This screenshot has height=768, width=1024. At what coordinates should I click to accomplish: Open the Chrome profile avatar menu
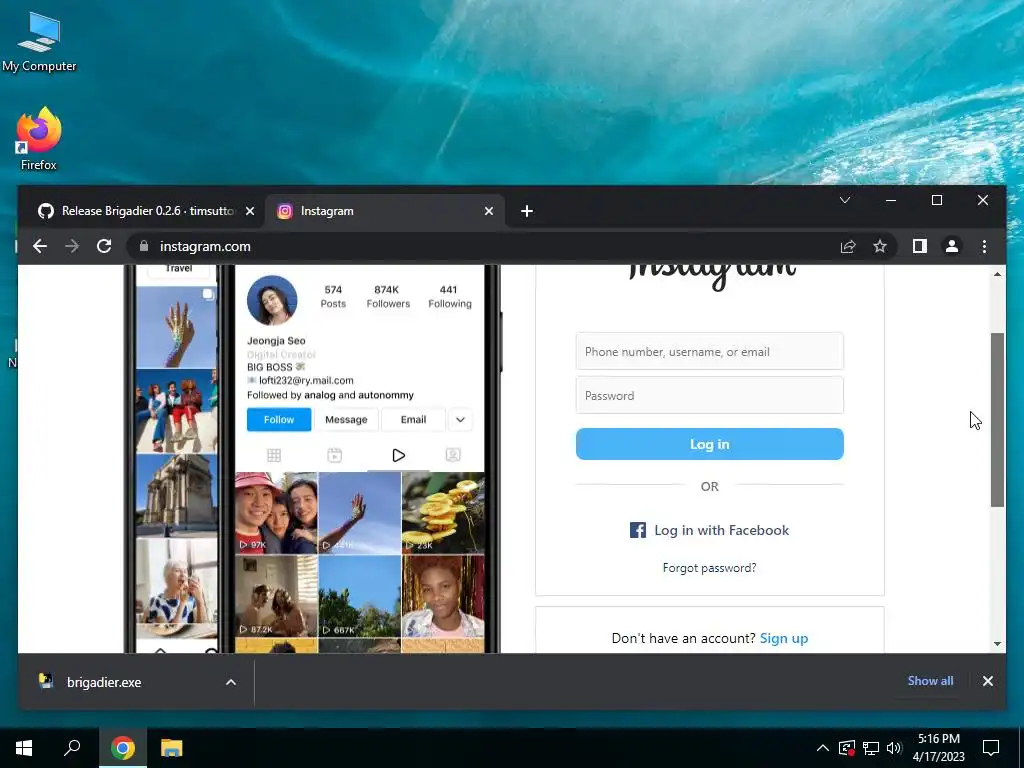952,246
